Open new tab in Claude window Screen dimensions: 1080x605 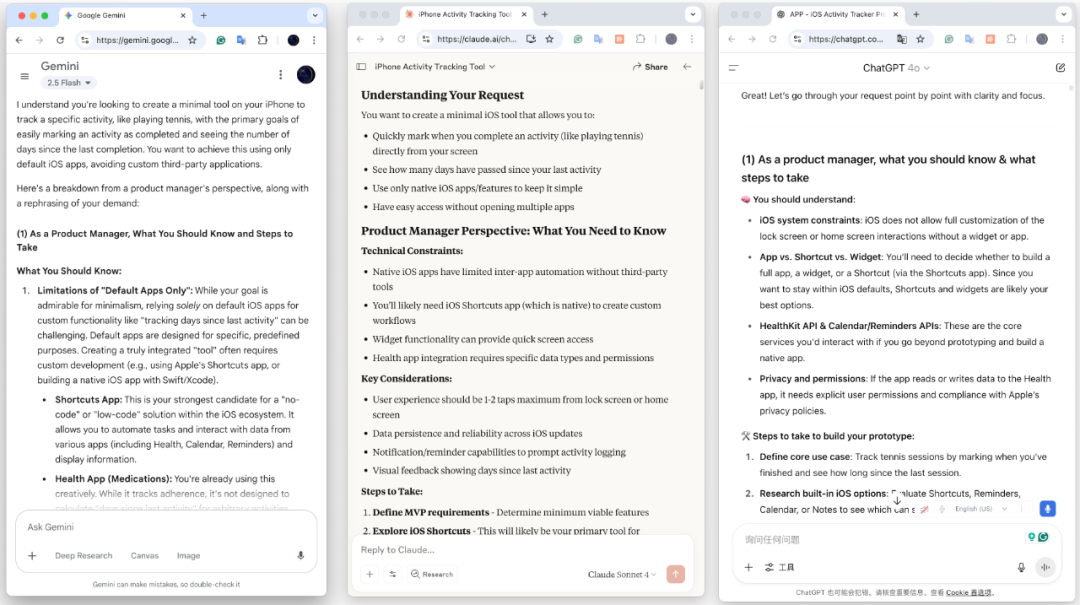click(x=545, y=14)
